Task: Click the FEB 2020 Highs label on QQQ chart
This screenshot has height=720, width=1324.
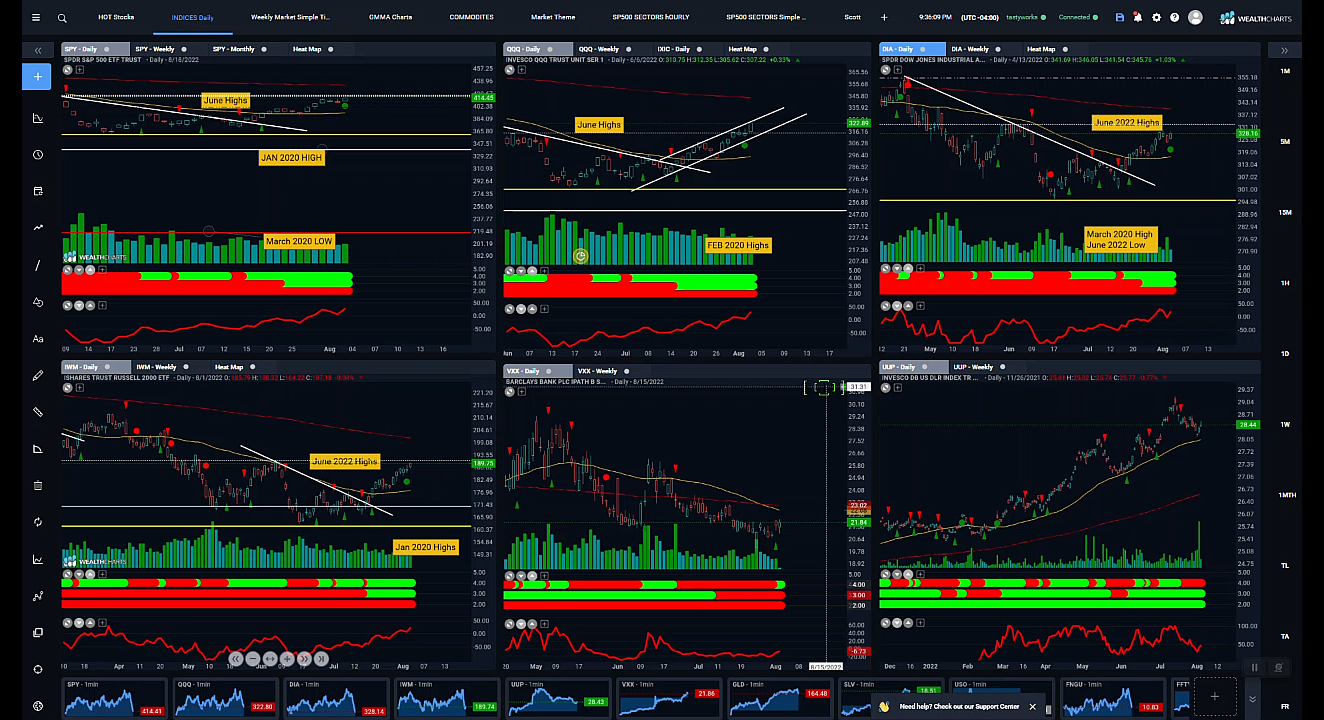Action: 738,245
